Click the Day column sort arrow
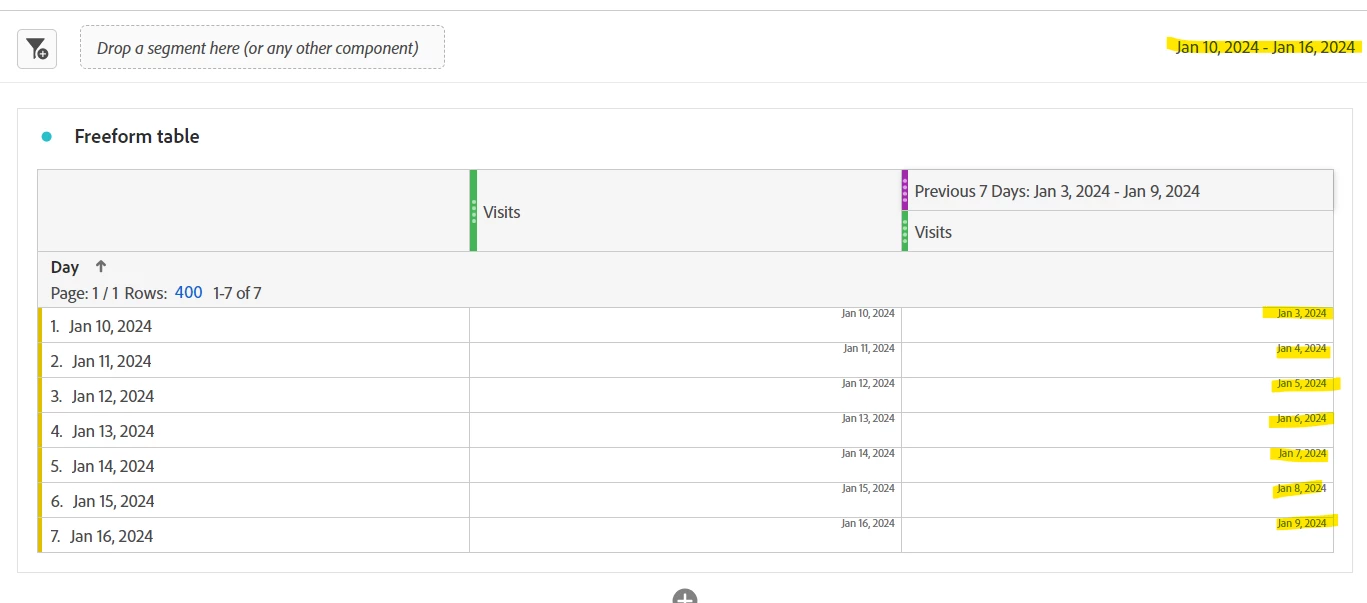Image resolution: width=1367 pixels, height=603 pixels. tap(100, 267)
